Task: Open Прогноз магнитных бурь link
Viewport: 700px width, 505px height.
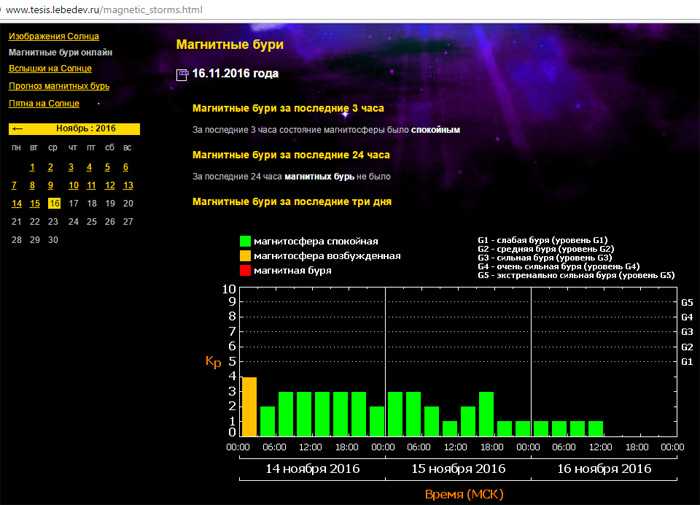Action: click(x=59, y=86)
